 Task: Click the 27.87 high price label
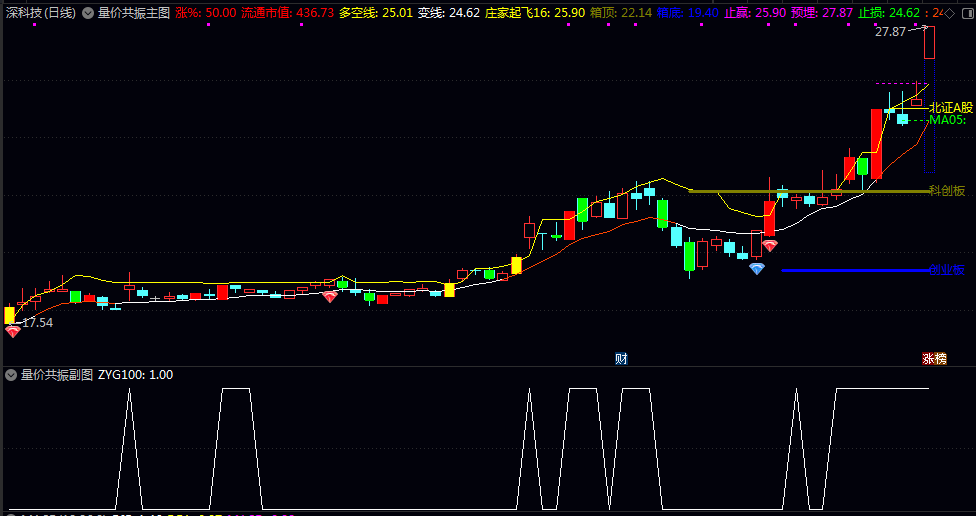[x=890, y=32]
